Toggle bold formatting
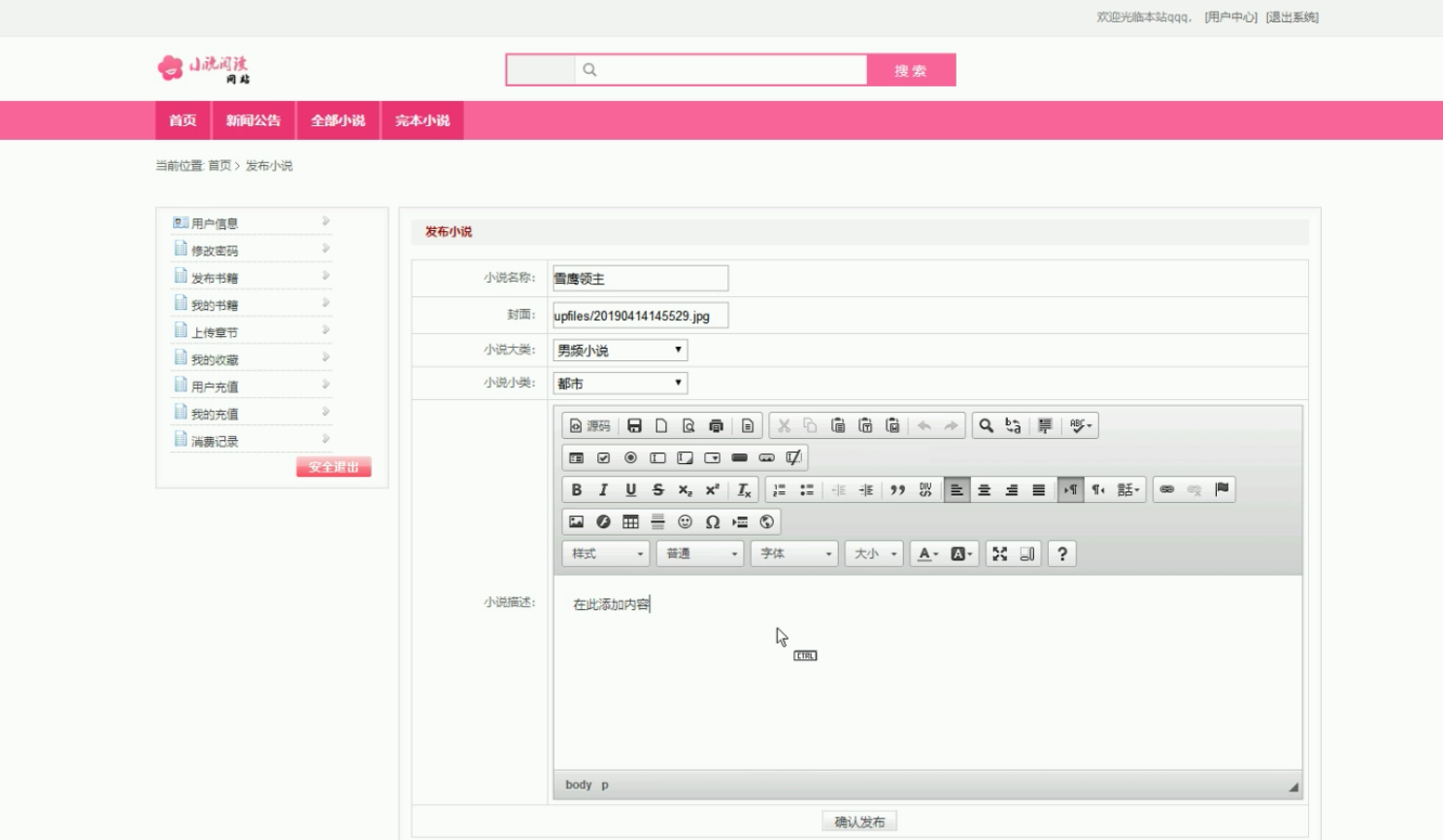This screenshot has width=1443, height=840. (576, 489)
